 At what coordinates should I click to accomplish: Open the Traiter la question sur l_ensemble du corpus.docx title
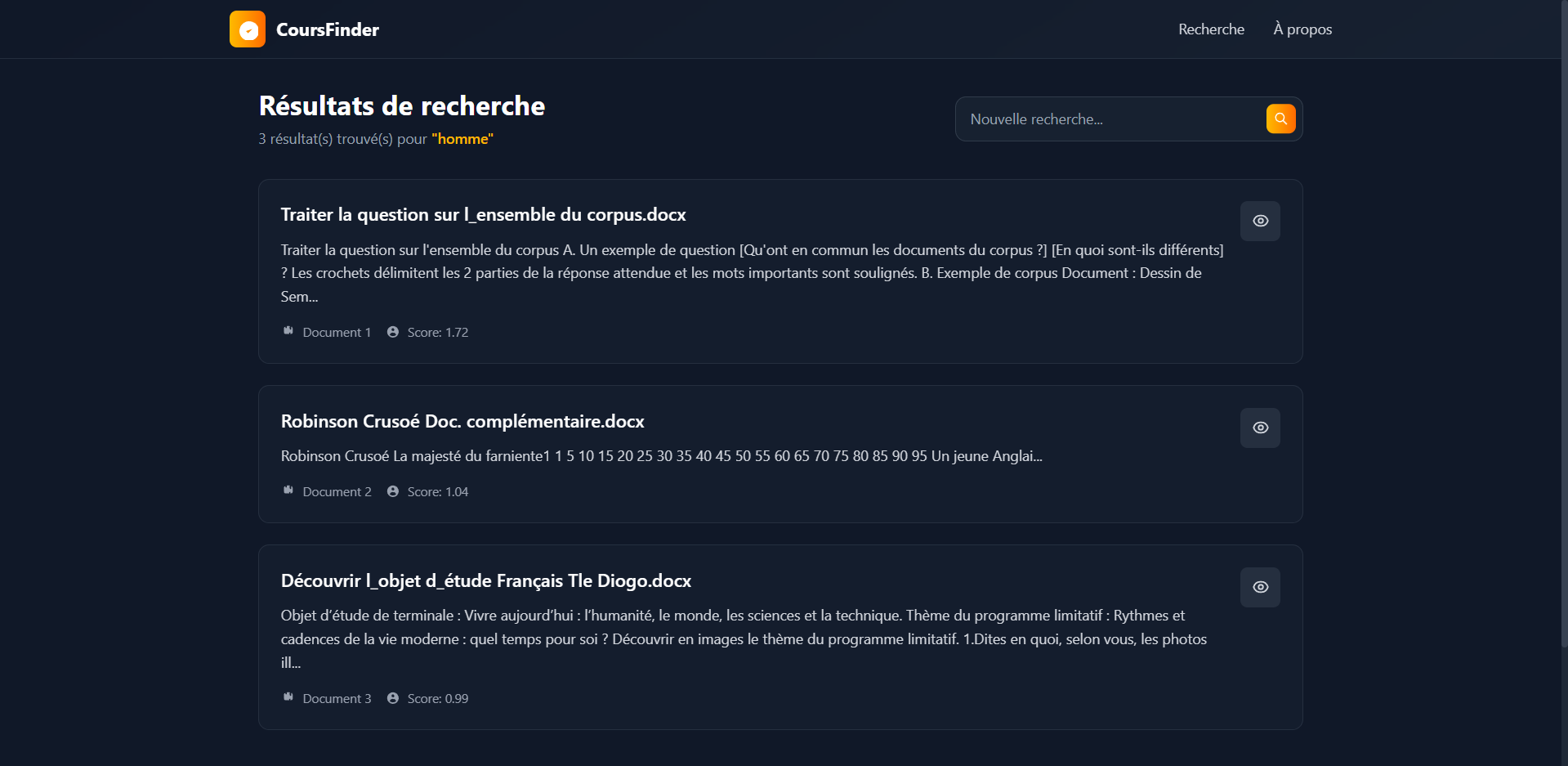[x=483, y=215]
